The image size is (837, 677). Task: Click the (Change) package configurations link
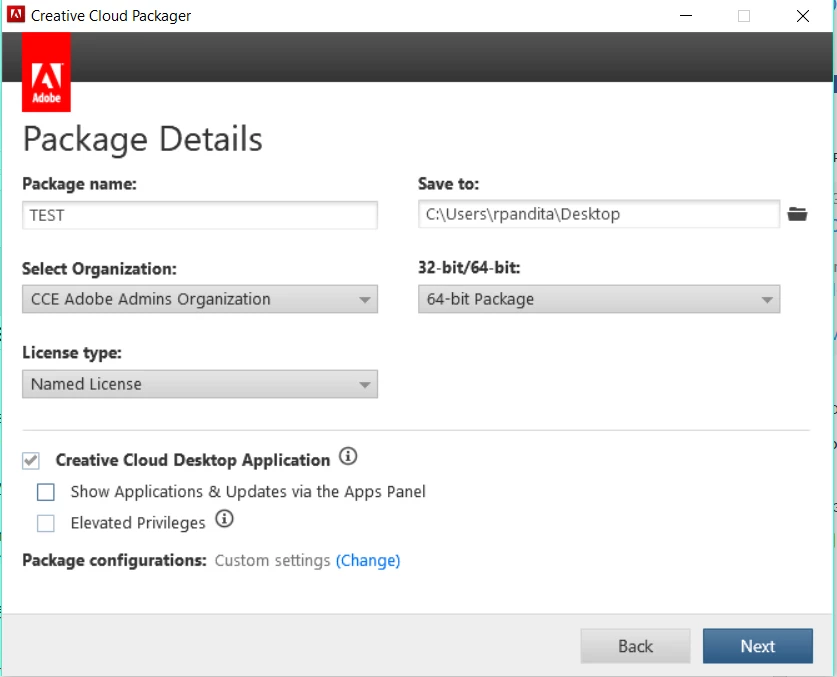pyautogui.click(x=368, y=561)
